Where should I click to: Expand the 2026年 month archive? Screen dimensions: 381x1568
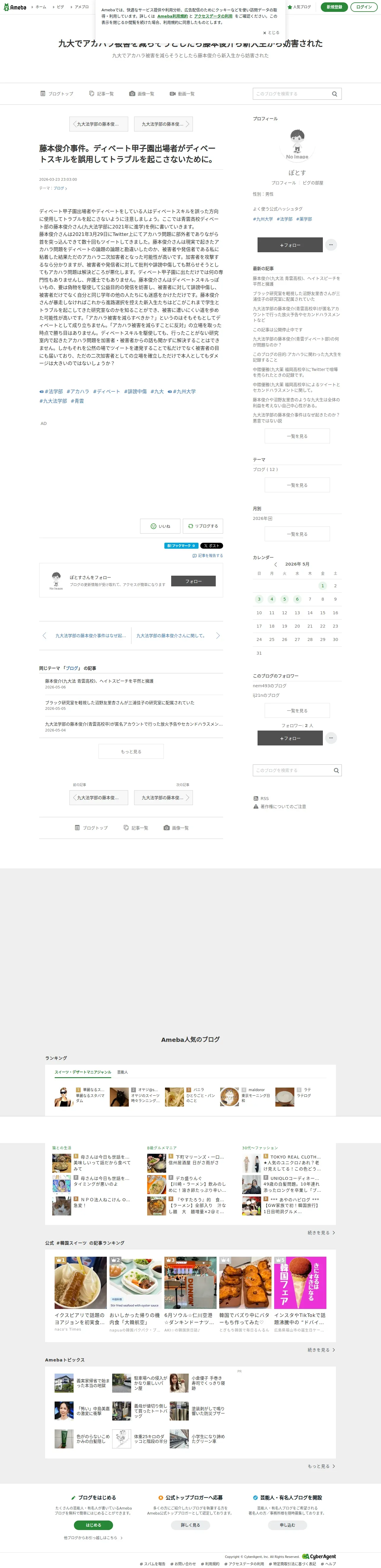(270, 519)
